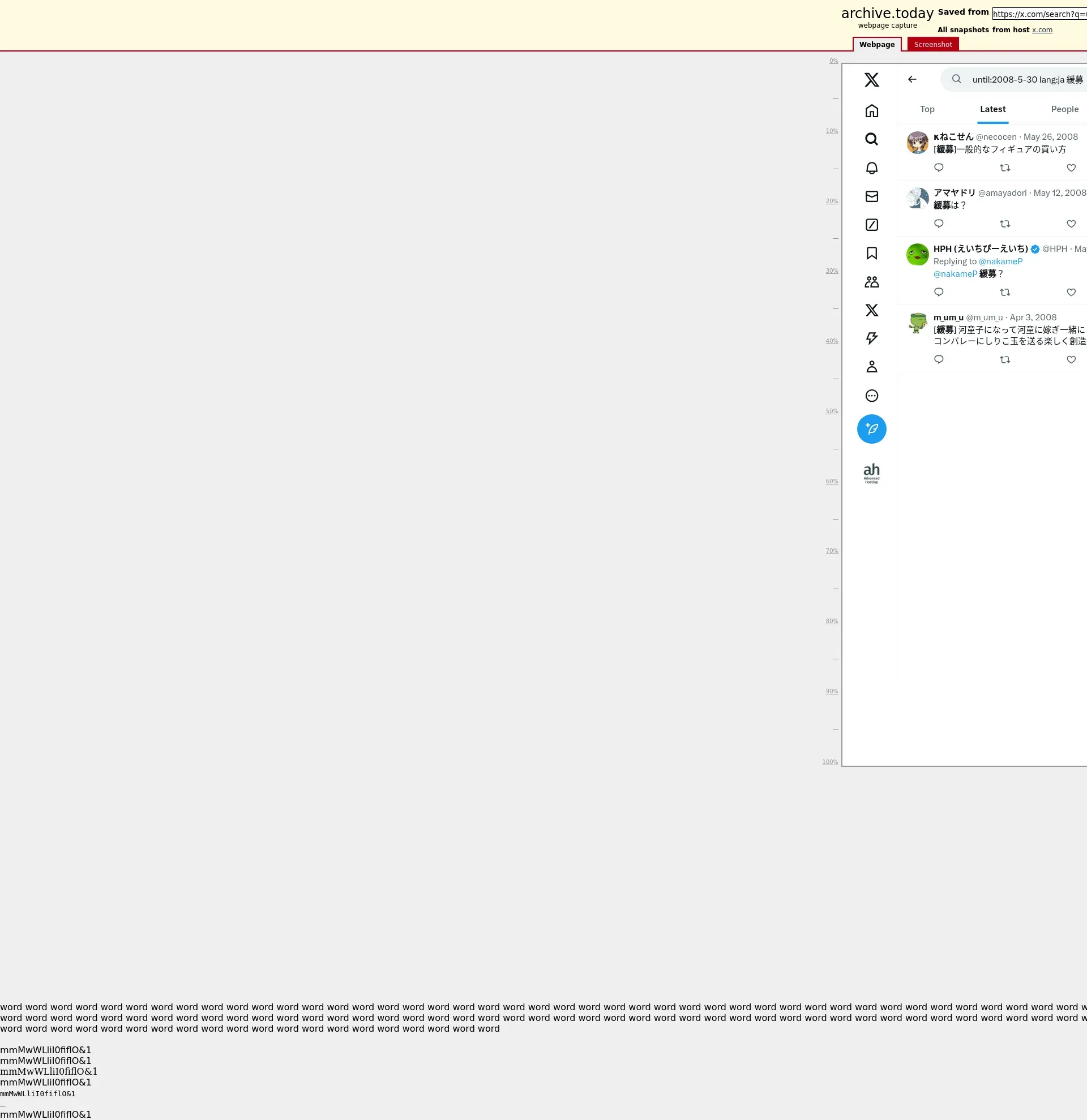Screen dimensions: 1087x1120
Task: Open the Grok slash icon
Action: [871, 225]
